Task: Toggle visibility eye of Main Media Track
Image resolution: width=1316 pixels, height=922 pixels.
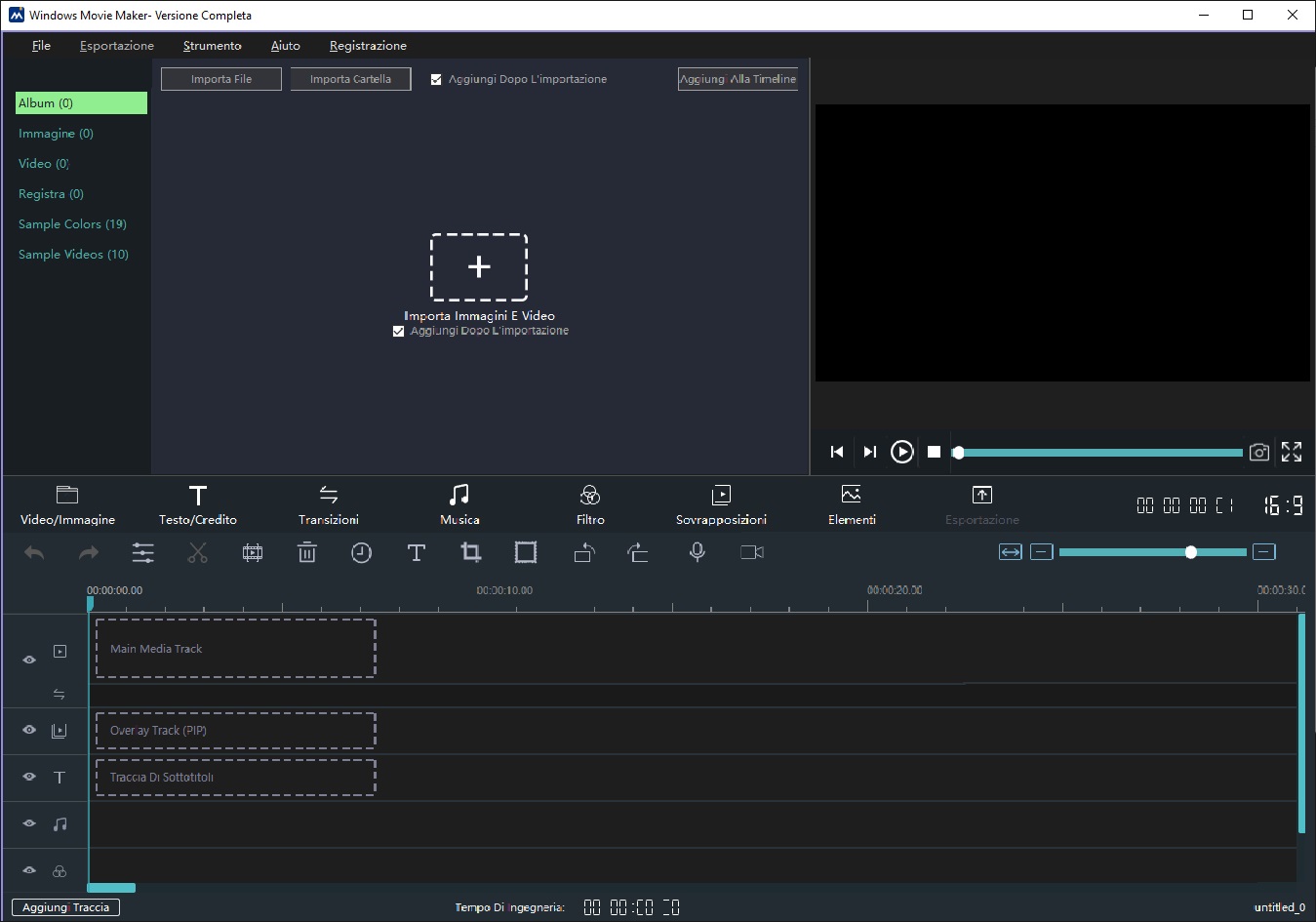Action: tap(29, 660)
